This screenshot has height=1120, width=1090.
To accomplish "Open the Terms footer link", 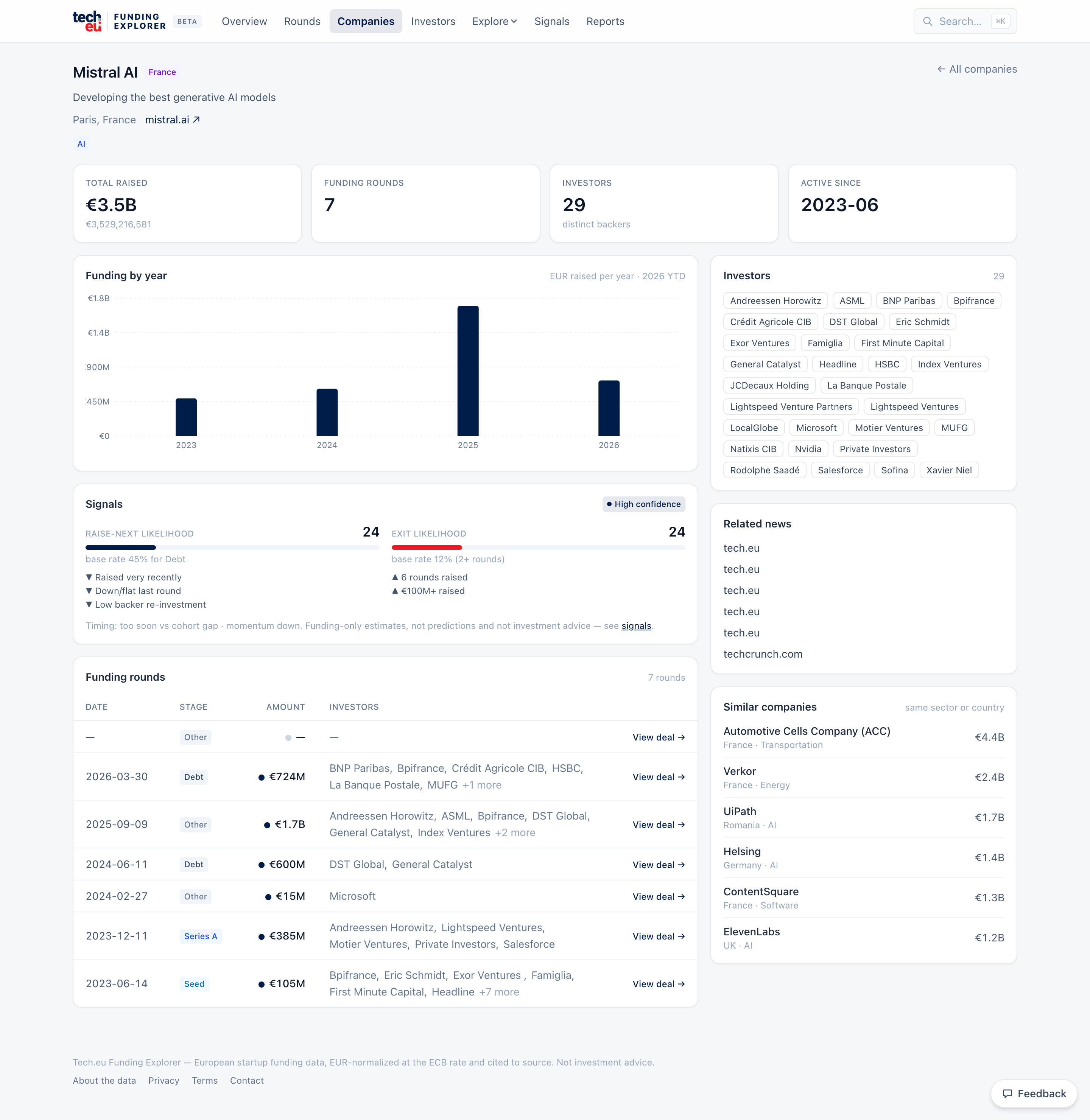I will (x=204, y=1080).
